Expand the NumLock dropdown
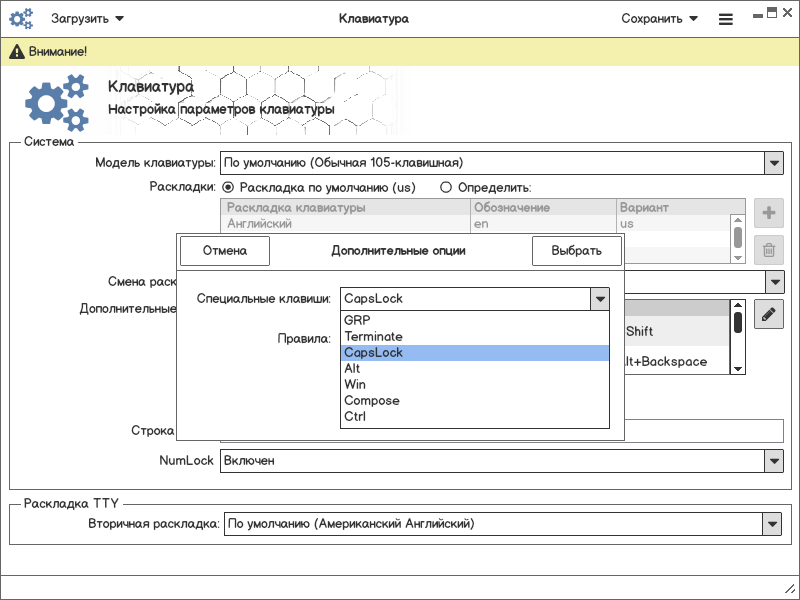The height and width of the screenshot is (600, 800). pos(773,461)
